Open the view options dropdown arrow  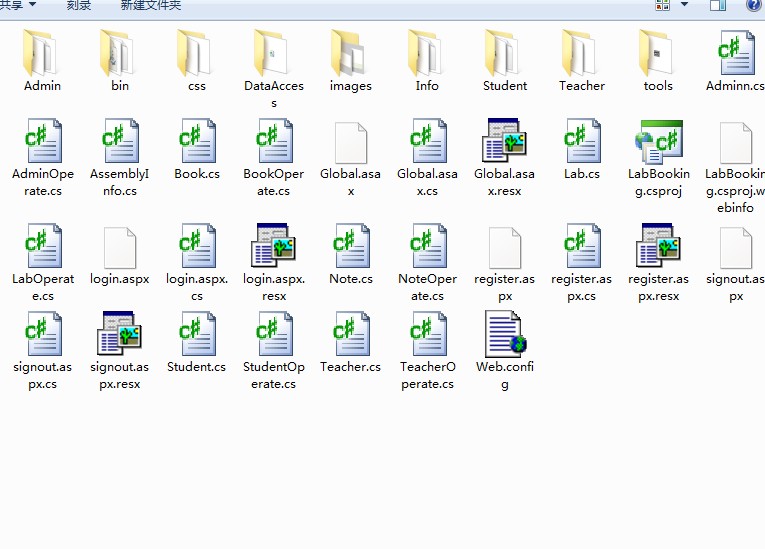pyautogui.click(x=684, y=4)
